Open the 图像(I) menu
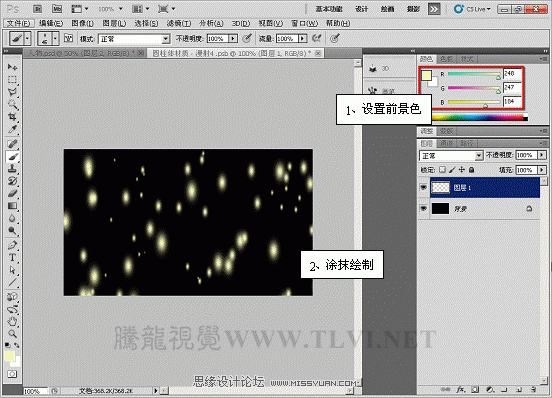552x398 pixels. point(82,23)
